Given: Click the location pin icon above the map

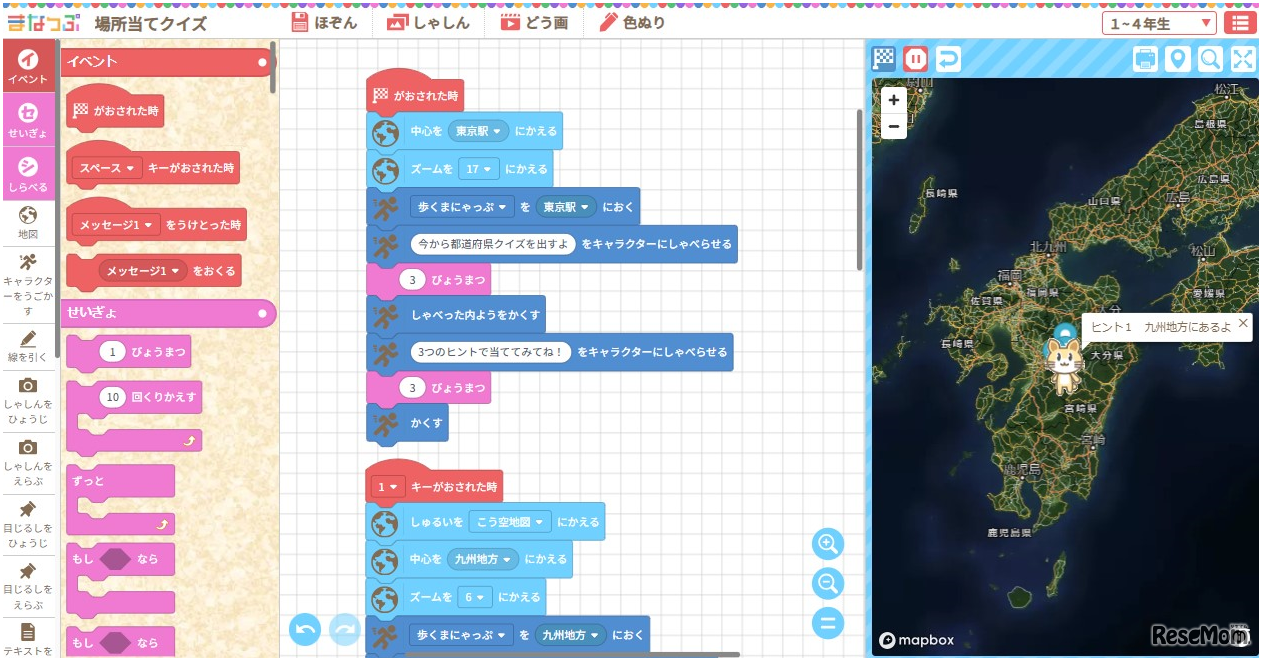Looking at the screenshot, I should 1178,59.
